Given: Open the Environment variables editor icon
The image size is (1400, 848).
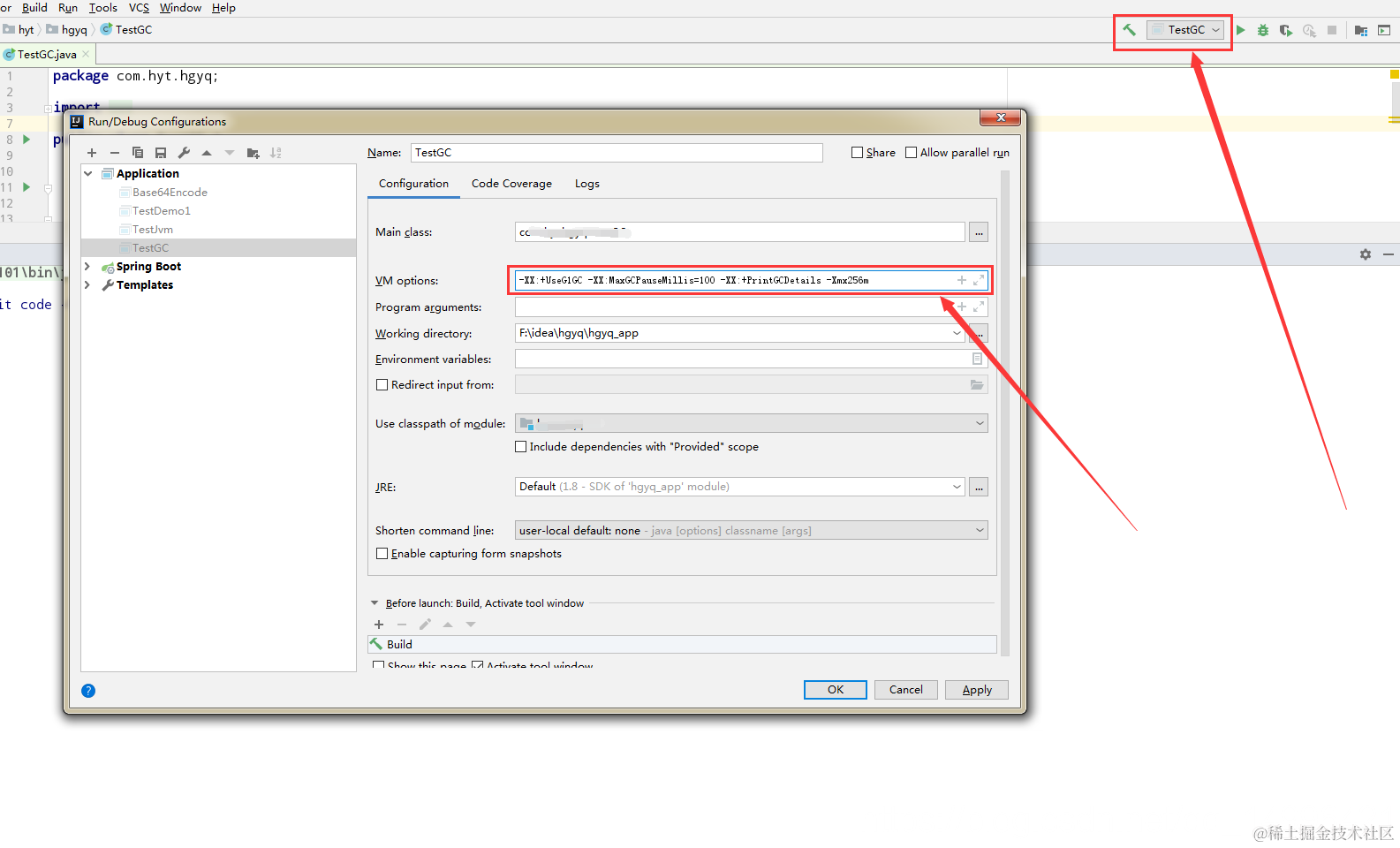Looking at the screenshot, I should point(977,359).
